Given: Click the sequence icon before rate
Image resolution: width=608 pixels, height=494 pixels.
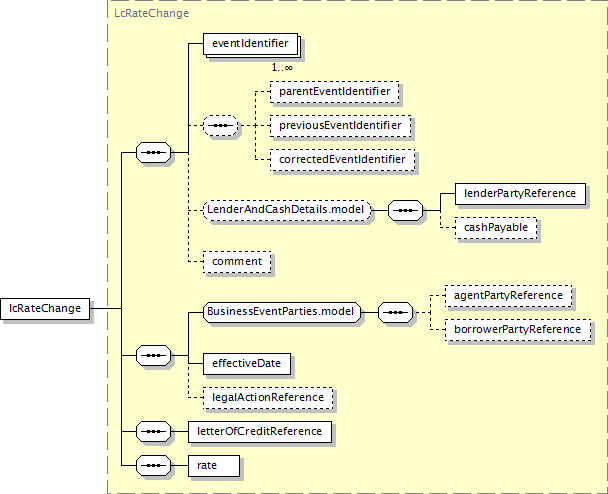Looking at the screenshot, I should click(x=154, y=465).
